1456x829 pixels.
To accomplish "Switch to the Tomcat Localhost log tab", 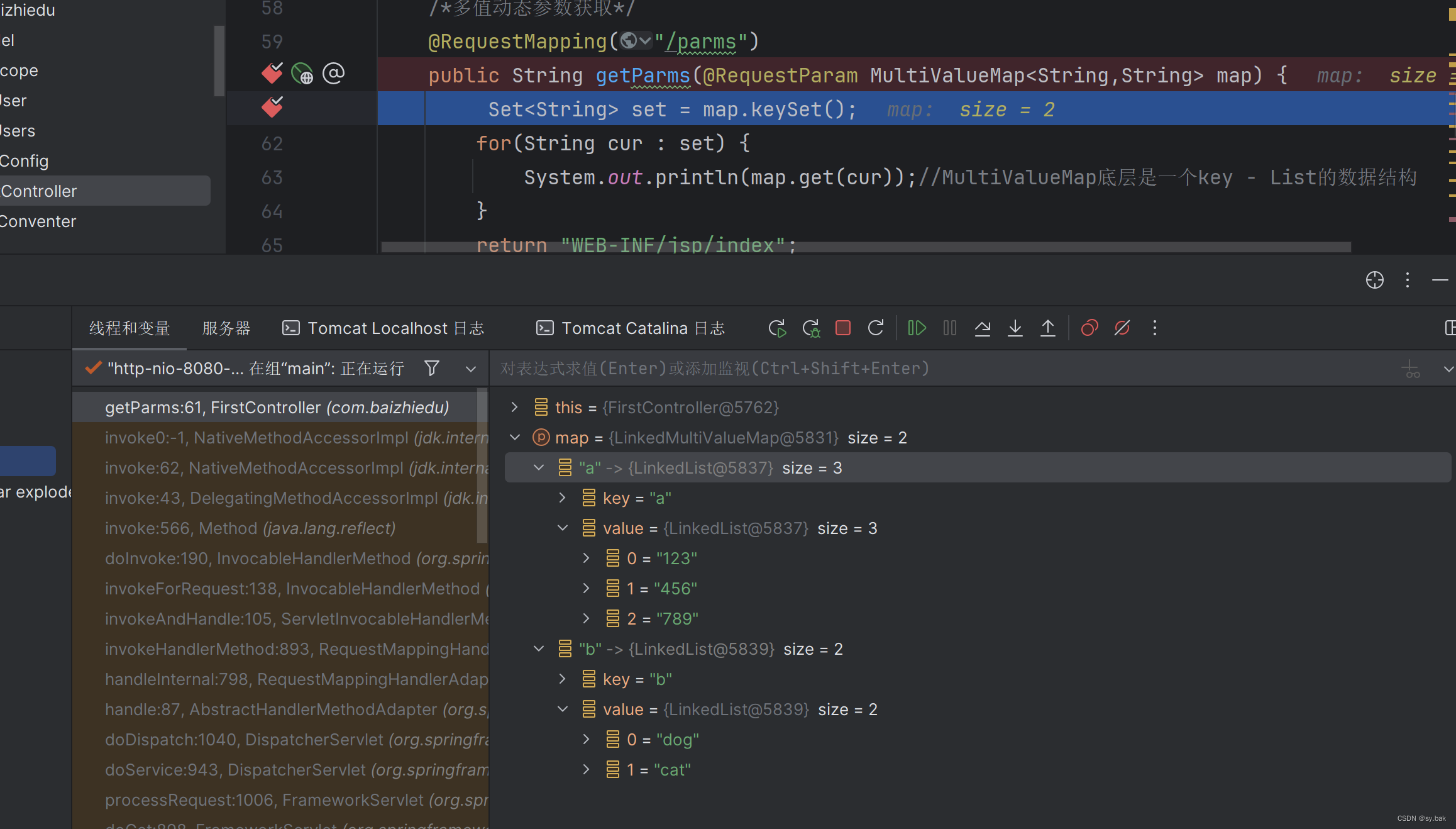I will coord(384,328).
